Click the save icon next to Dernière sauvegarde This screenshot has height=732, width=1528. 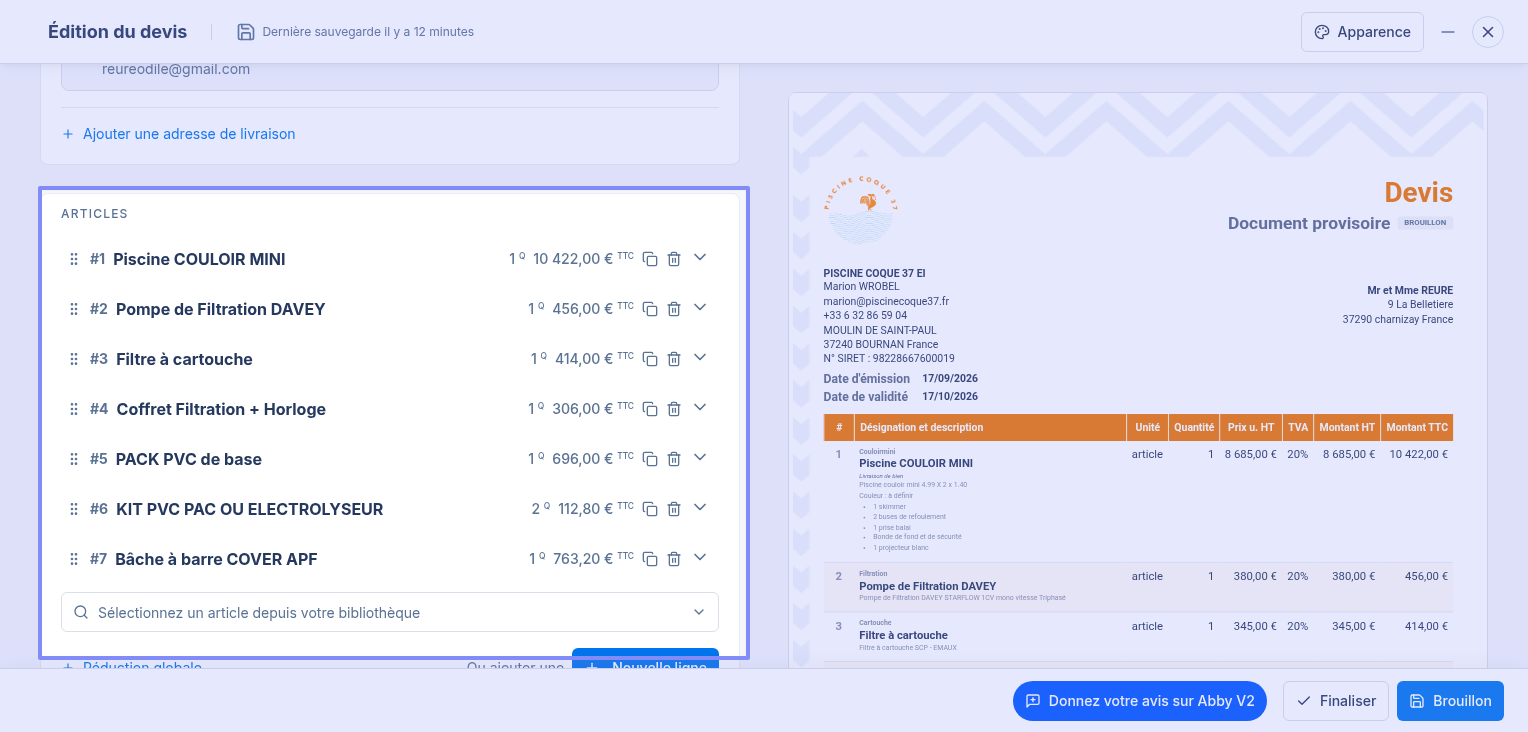(x=246, y=32)
